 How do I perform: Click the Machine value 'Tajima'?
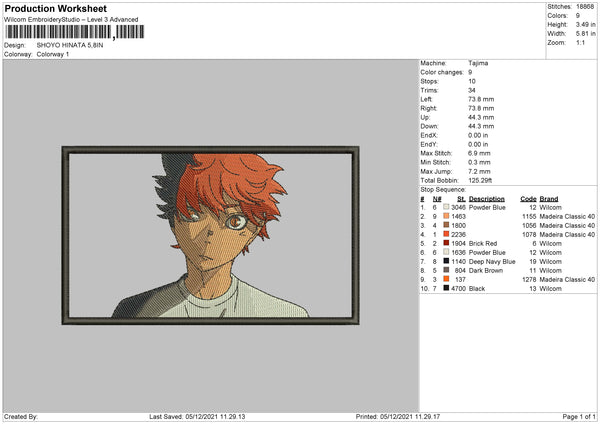click(478, 63)
